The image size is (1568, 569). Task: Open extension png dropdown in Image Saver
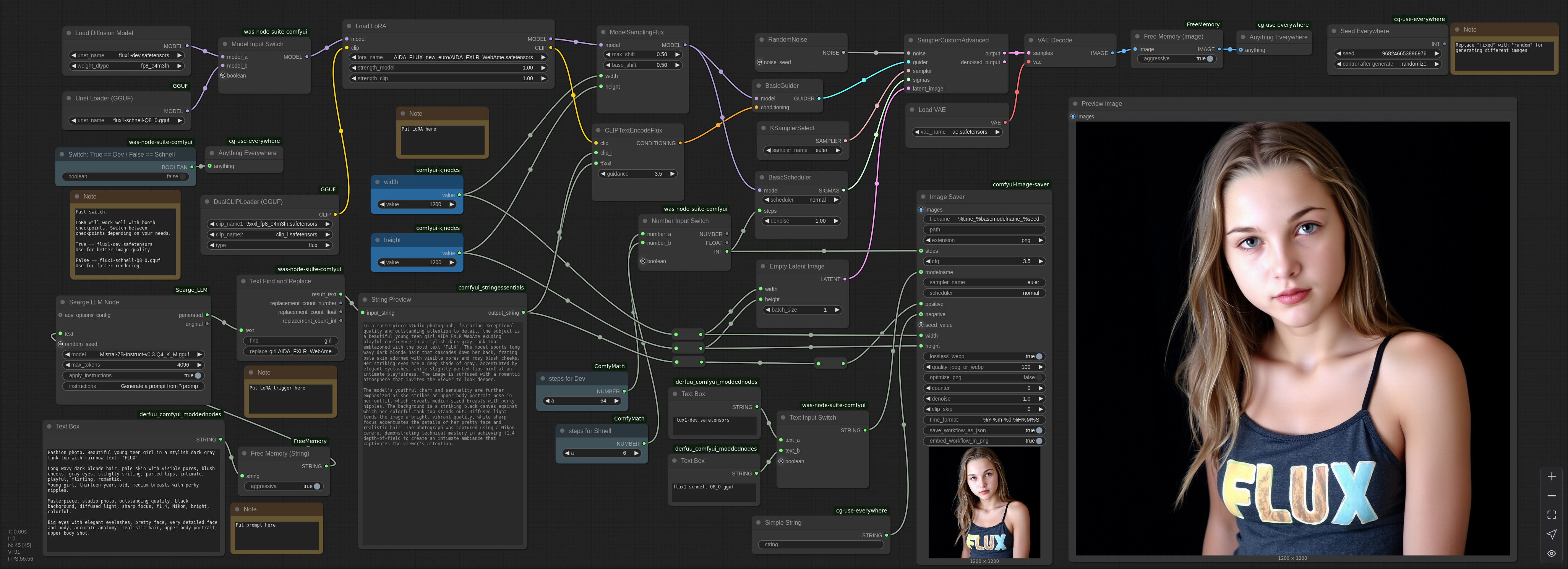(x=984, y=240)
